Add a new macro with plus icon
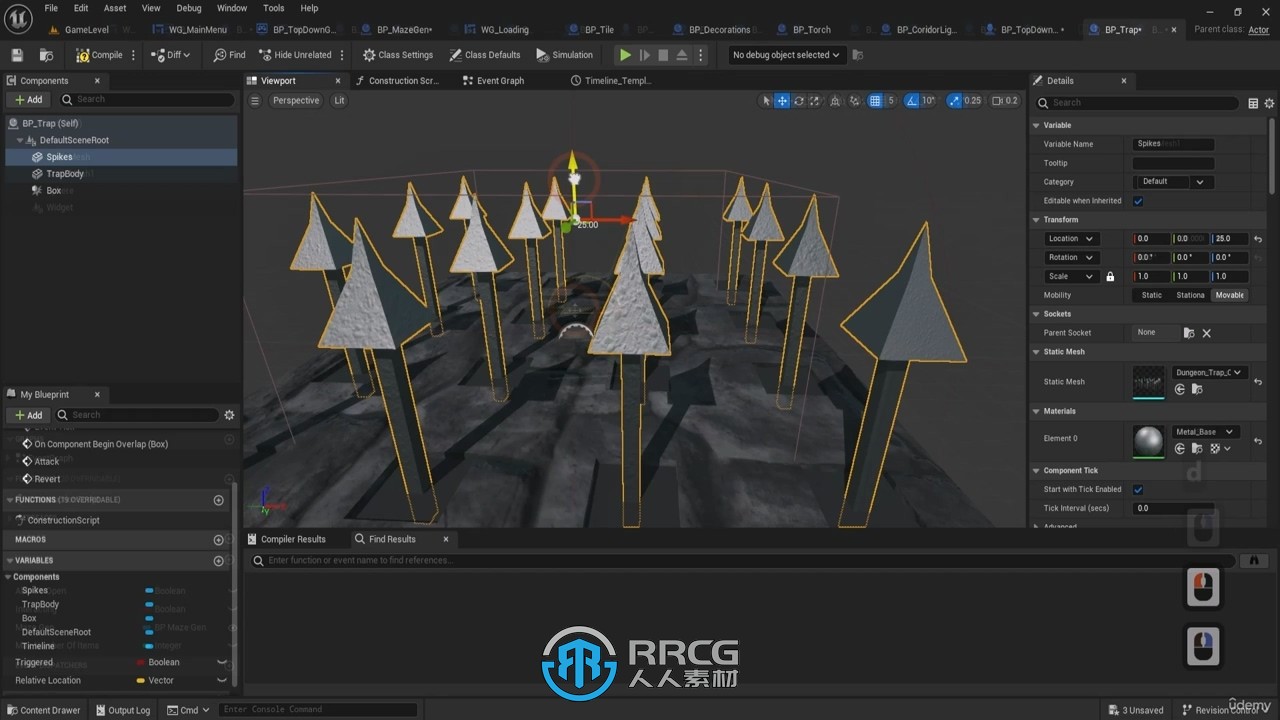The image size is (1280, 720). pyautogui.click(x=219, y=540)
